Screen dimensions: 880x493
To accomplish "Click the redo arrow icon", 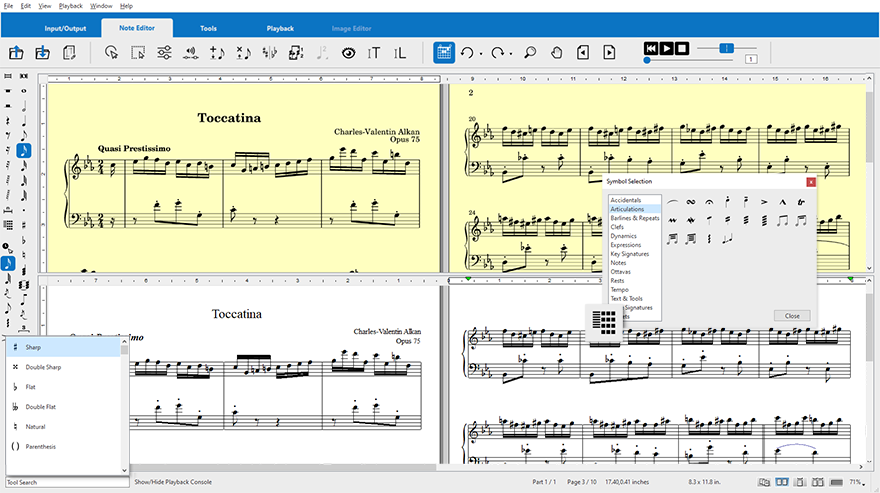I will 498,53.
